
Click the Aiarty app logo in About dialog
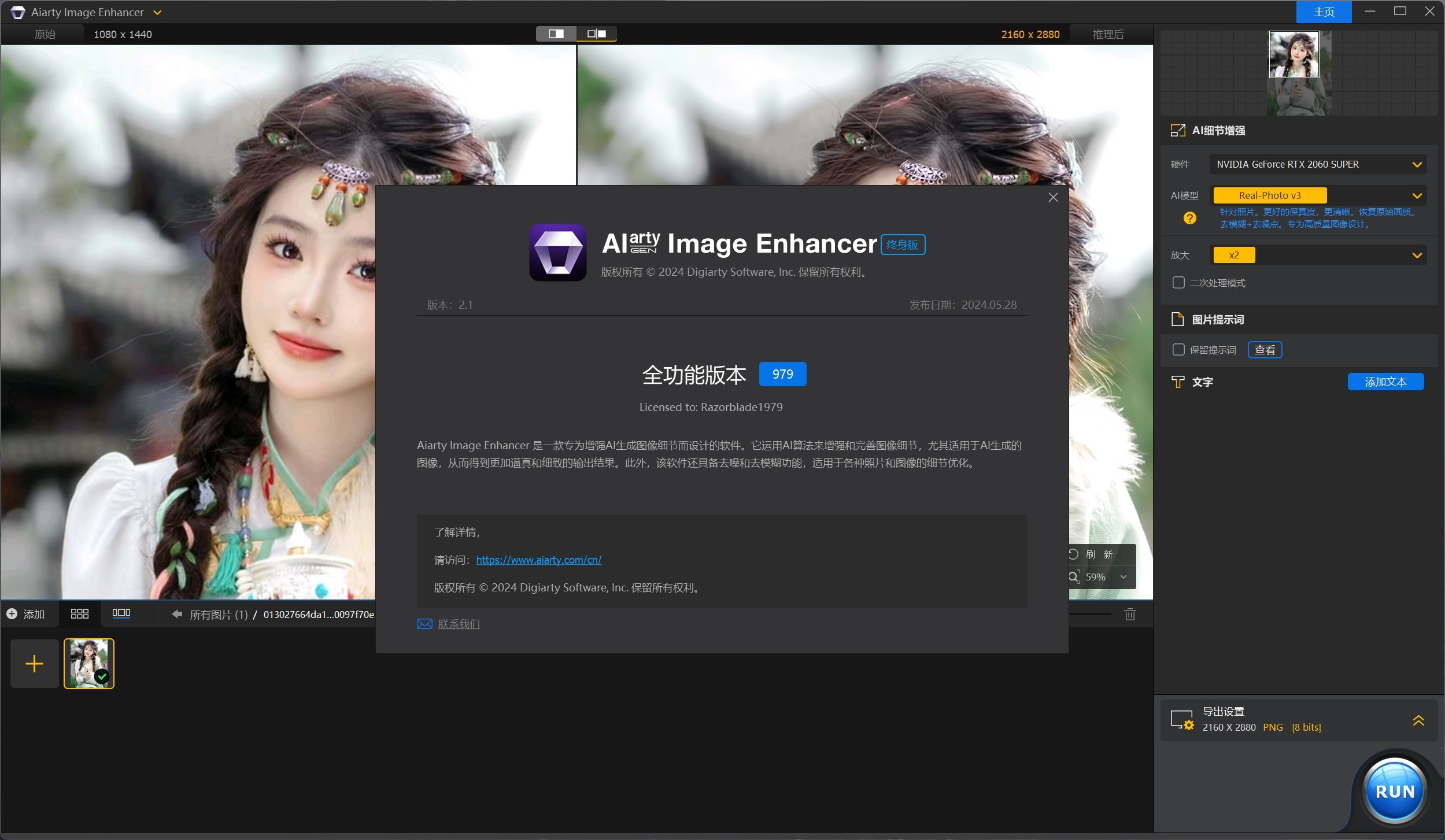557,253
